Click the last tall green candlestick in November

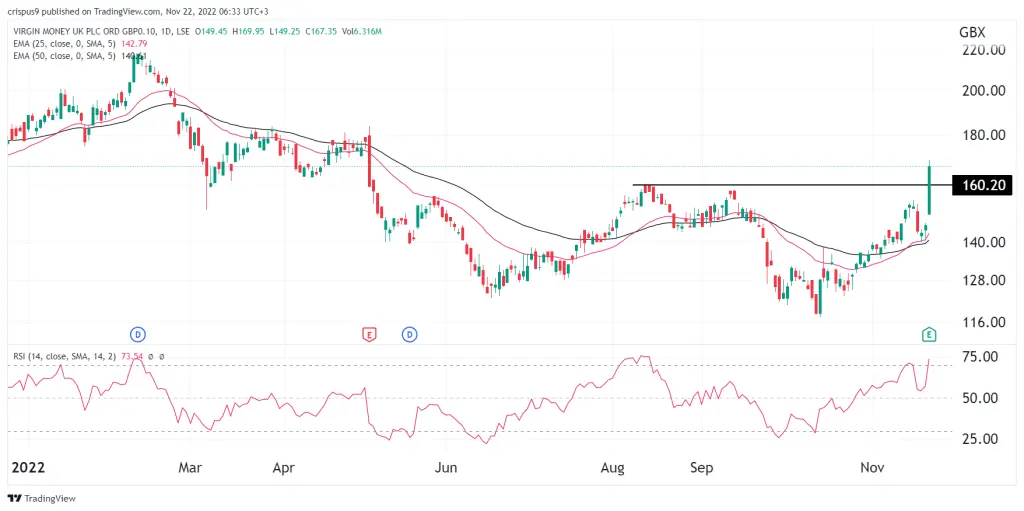tap(929, 190)
